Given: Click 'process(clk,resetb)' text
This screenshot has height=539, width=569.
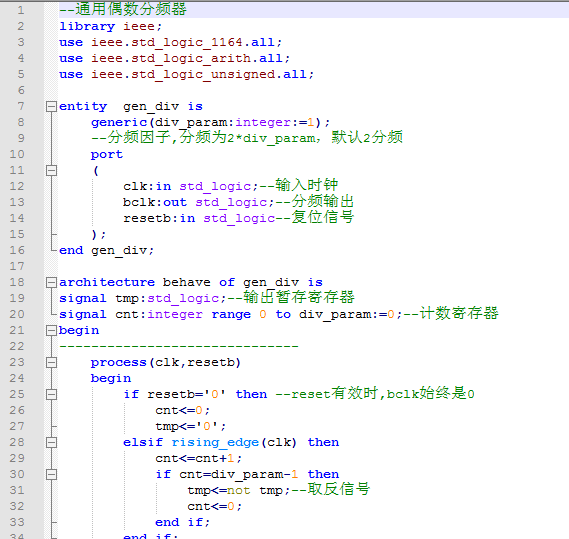Looking at the screenshot, I should click(x=166, y=362).
